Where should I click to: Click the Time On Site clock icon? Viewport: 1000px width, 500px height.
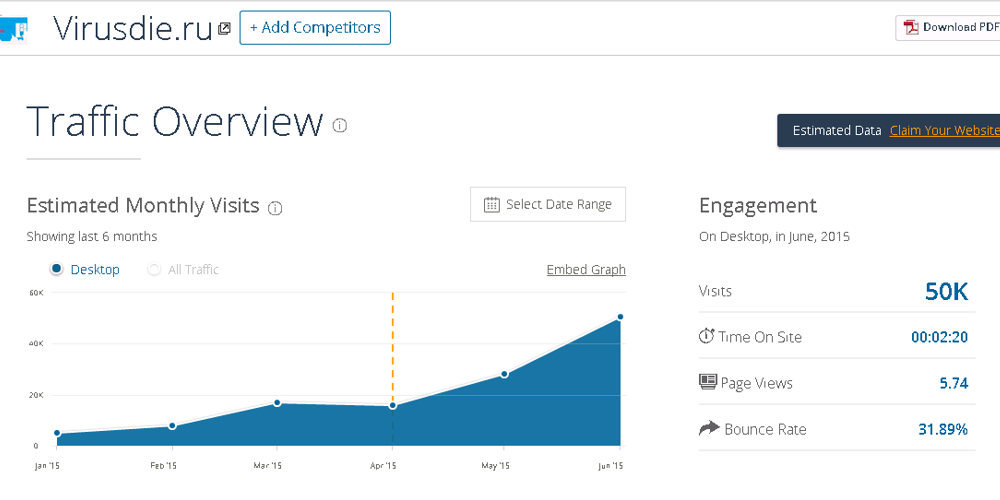[706, 336]
